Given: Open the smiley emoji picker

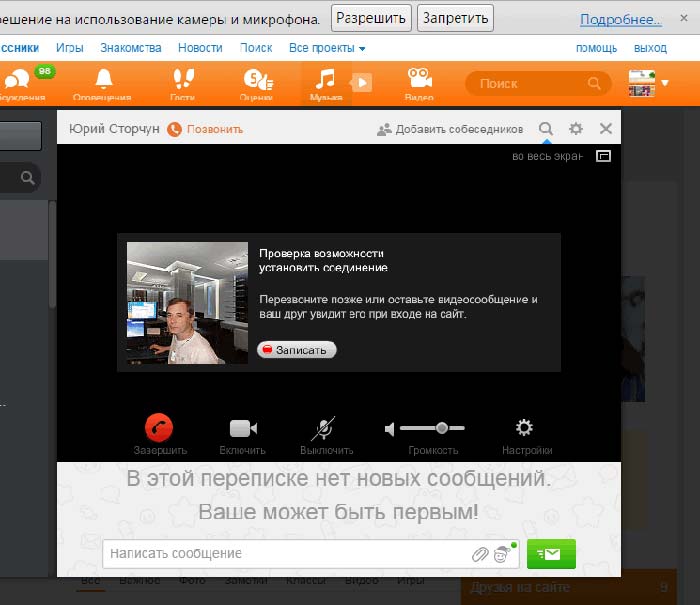Looking at the screenshot, I should [x=501, y=554].
